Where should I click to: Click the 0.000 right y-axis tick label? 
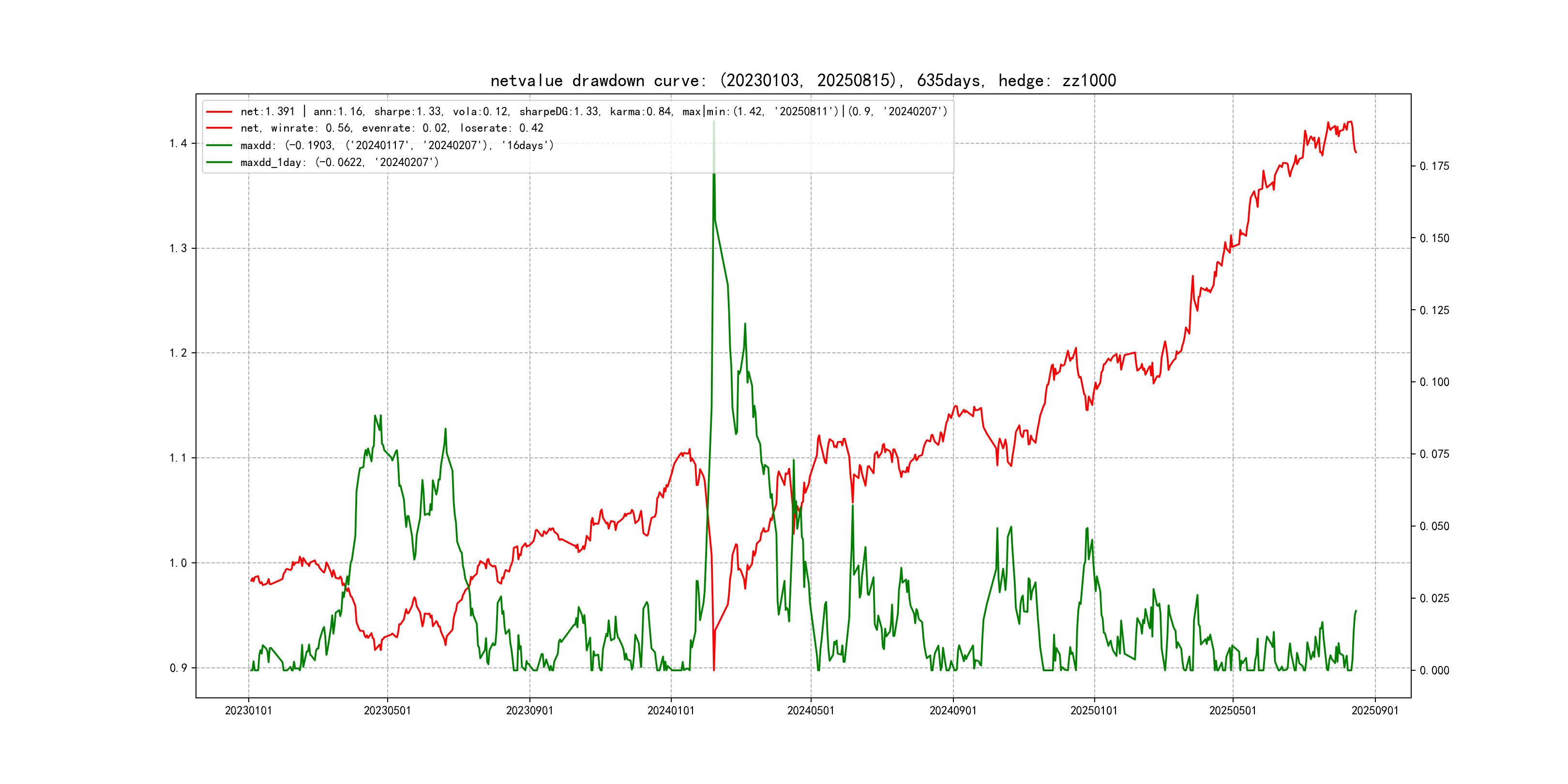point(1434,670)
